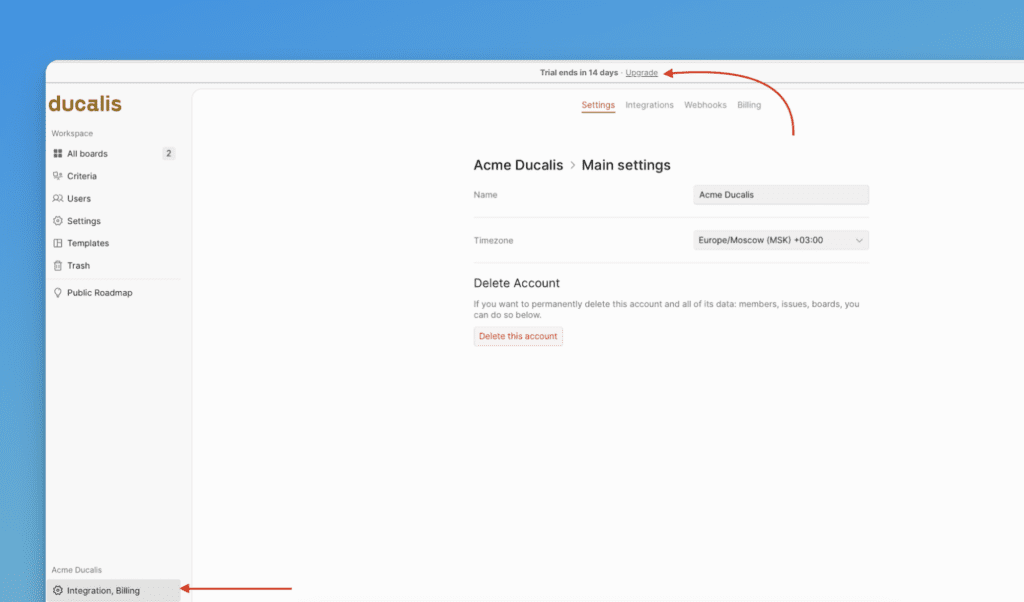Click the Name input field
Image resolution: width=1024 pixels, height=602 pixels.
tap(780, 195)
